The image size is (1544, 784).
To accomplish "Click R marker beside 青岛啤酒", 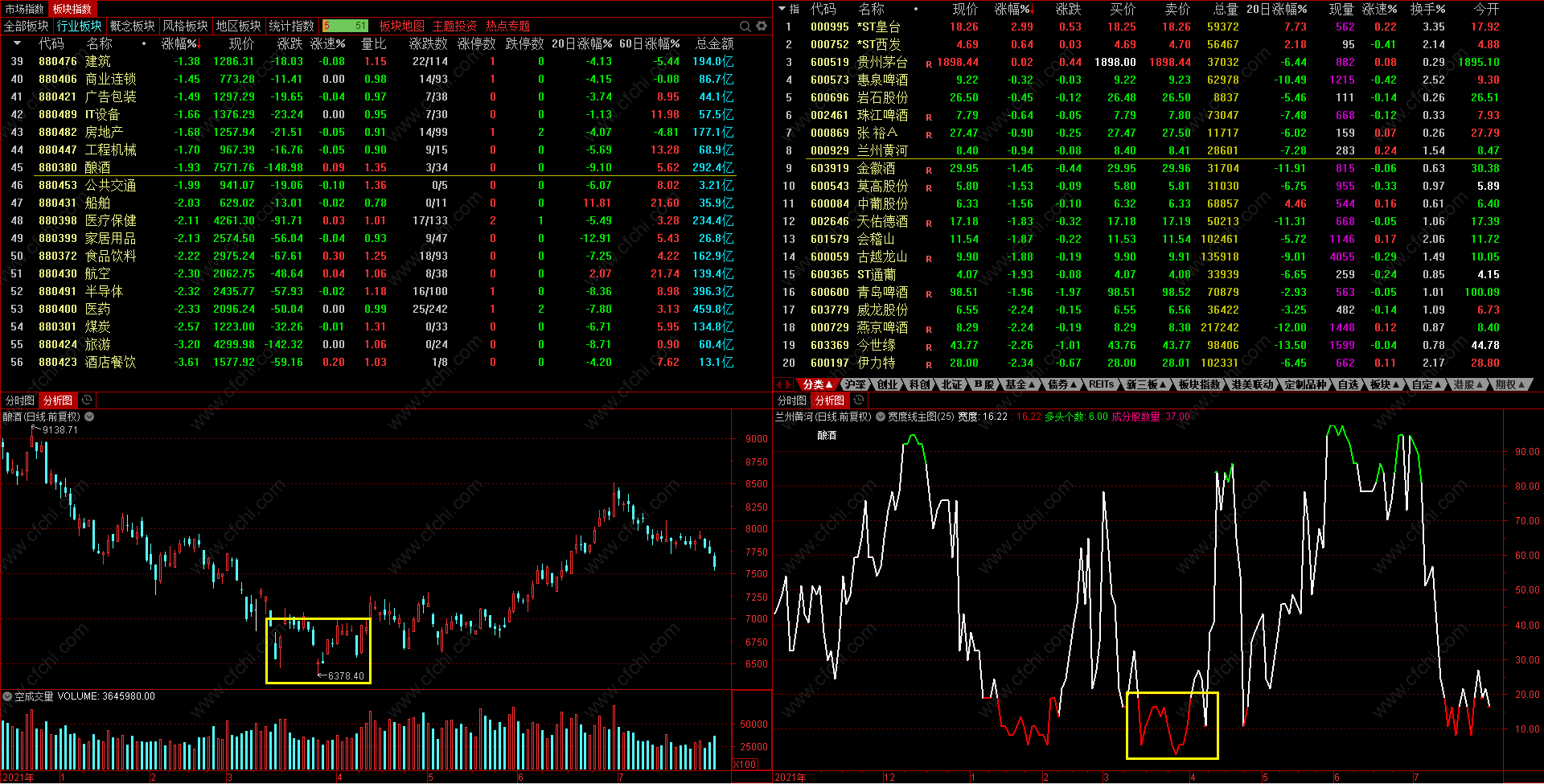I will coord(929,293).
